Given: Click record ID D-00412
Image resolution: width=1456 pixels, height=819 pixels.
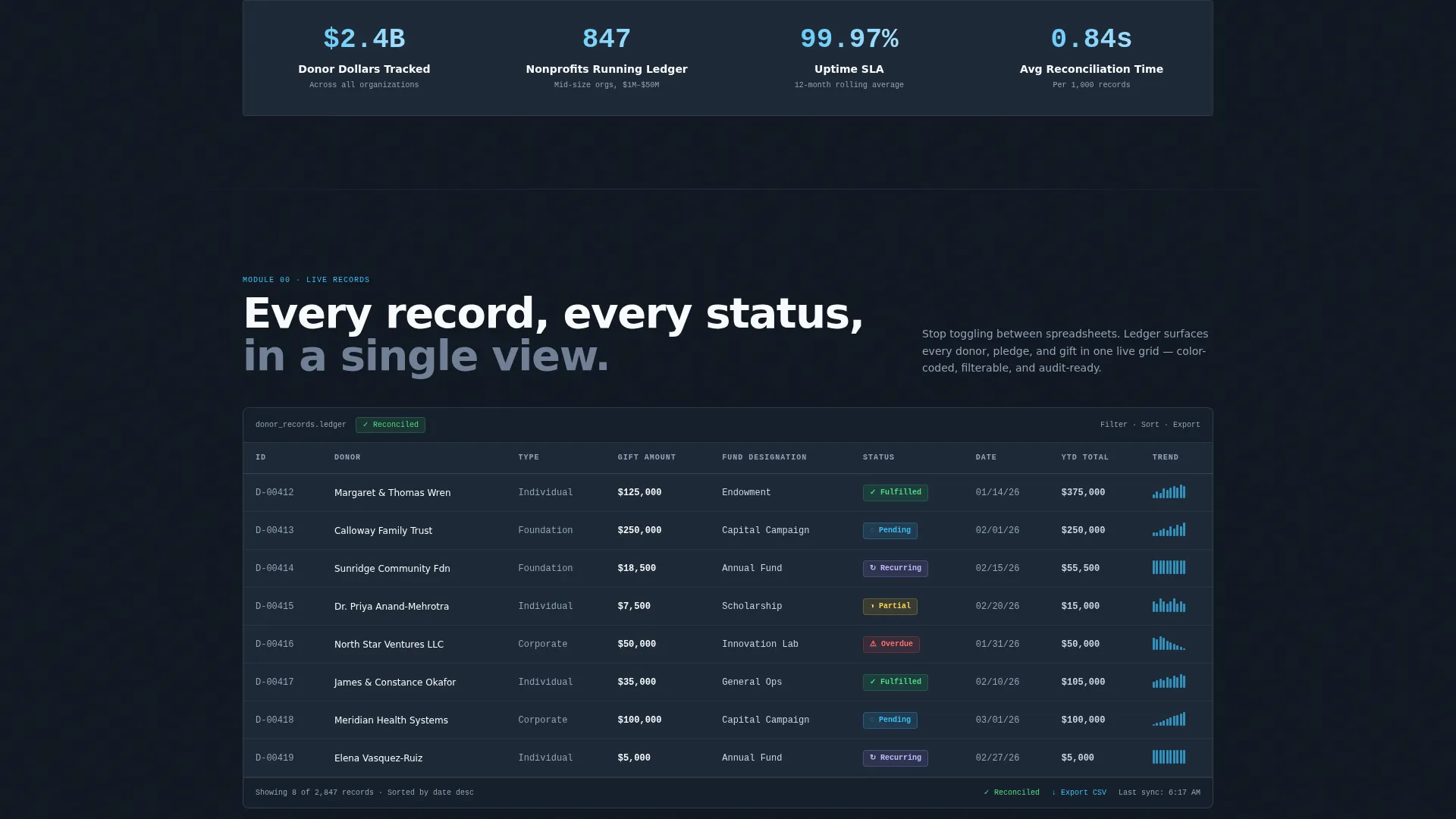Looking at the screenshot, I should click(x=275, y=493).
